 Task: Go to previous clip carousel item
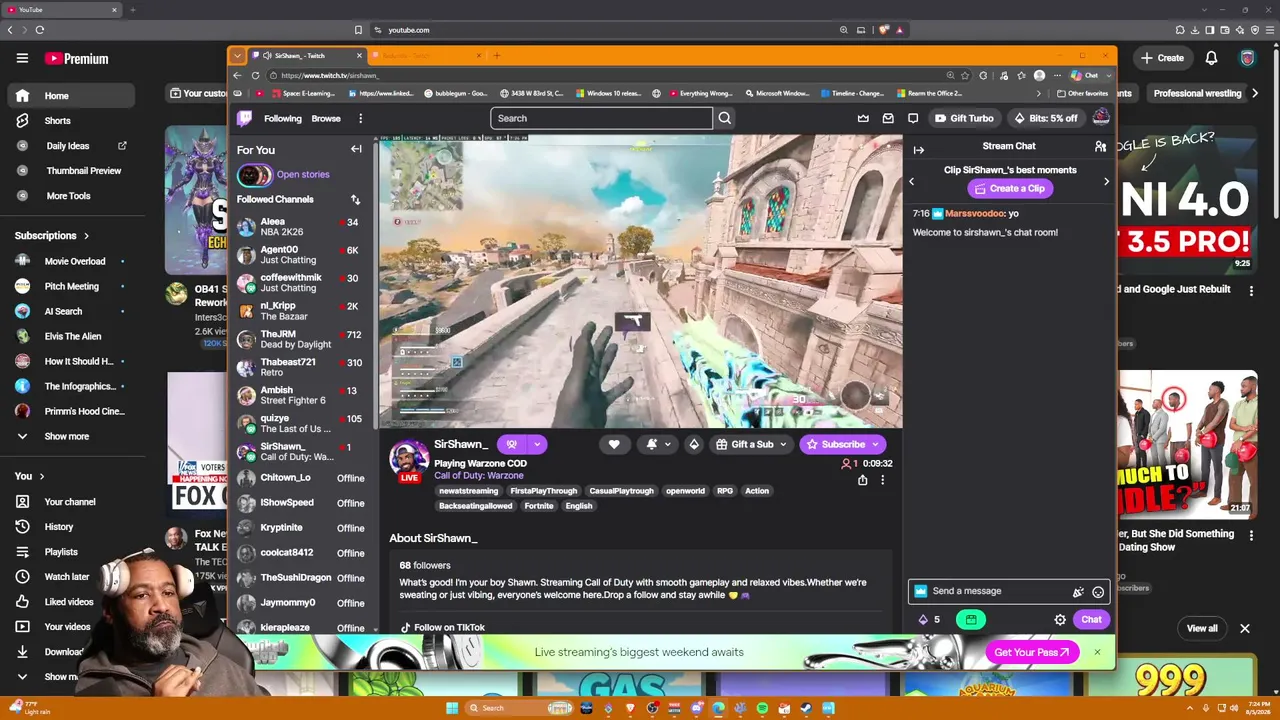point(911,181)
